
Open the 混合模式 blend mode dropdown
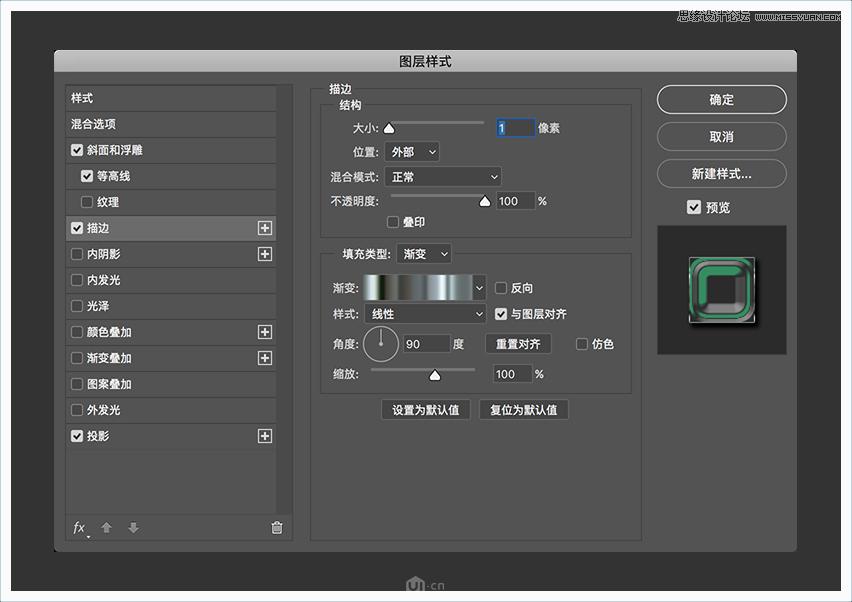click(443, 176)
